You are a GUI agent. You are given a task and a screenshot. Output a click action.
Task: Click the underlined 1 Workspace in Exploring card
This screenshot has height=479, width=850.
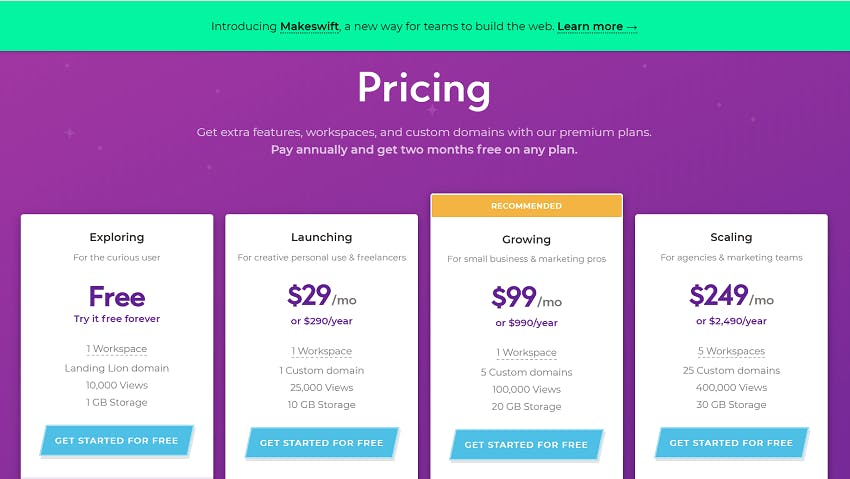(117, 349)
